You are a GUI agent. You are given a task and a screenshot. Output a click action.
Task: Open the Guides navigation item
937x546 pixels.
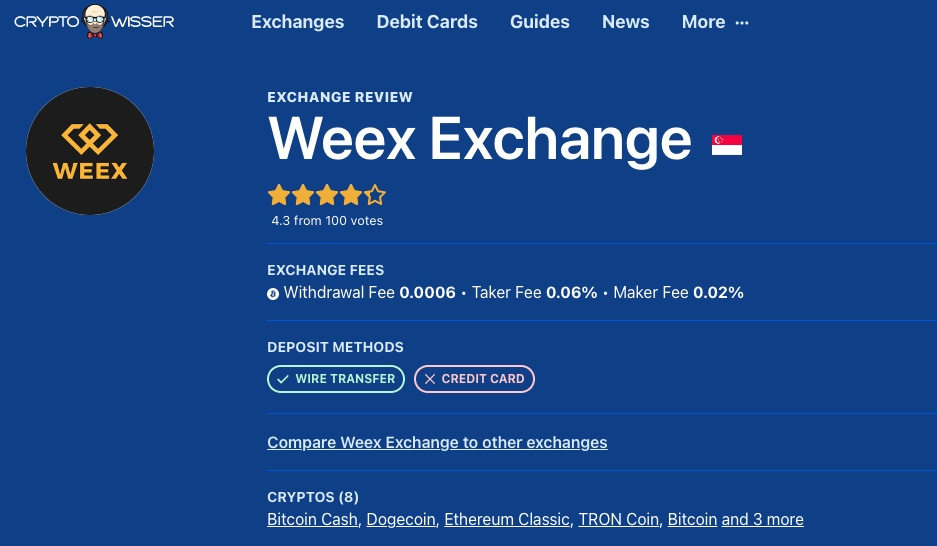[x=540, y=22]
